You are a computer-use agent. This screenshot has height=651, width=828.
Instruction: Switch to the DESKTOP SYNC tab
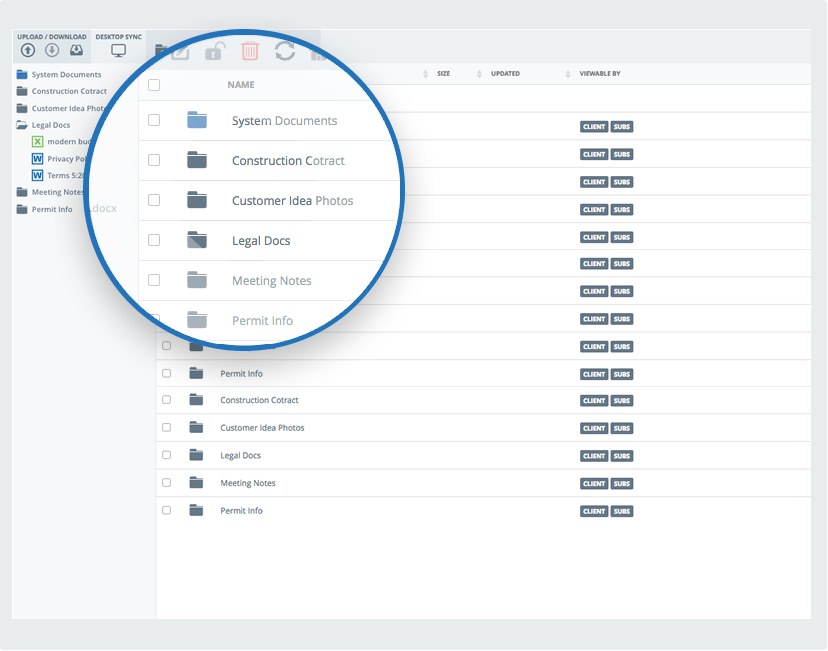click(119, 37)
